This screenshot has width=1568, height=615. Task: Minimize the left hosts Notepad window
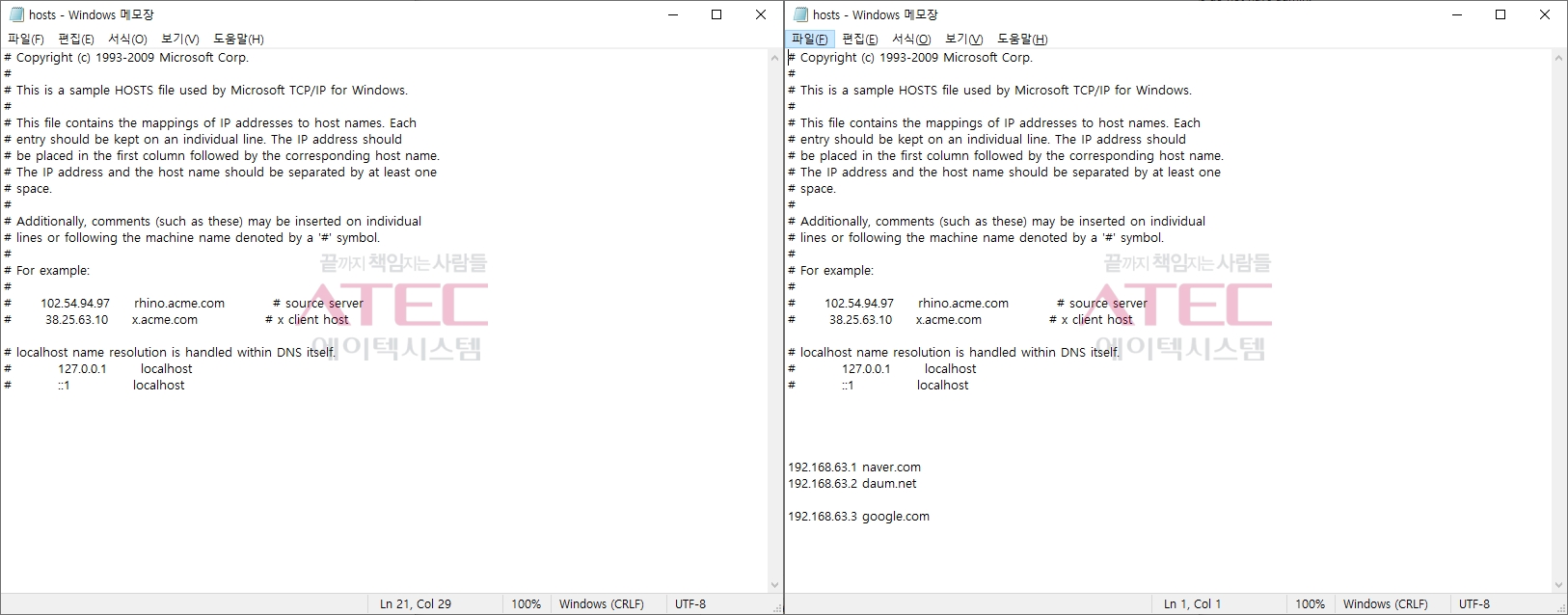click(672, 14)
